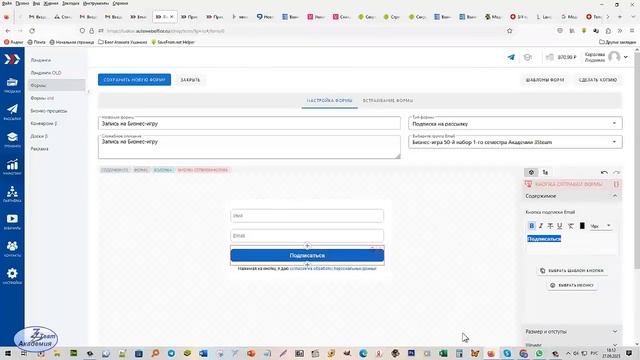The image size is (640, 360).
Task: Open the graduation-cap Тренинги sidebar icon
Action: (x=12, y=139)
